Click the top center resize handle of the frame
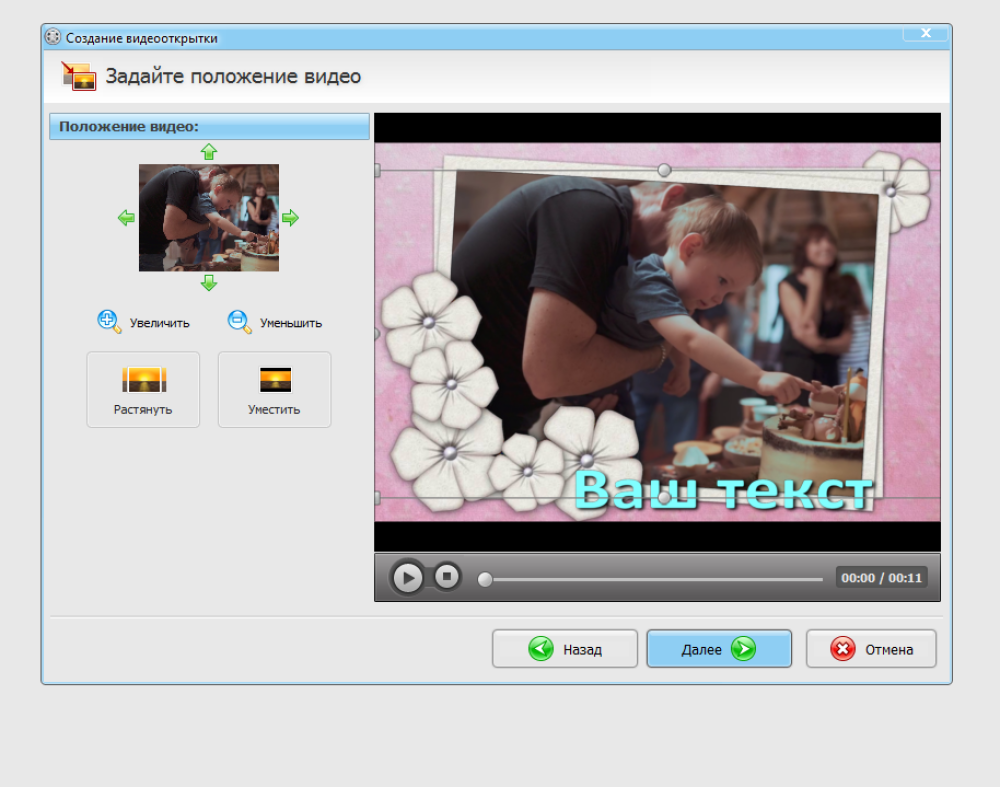This screenshot has width=1000, height=787. (664, 171)
